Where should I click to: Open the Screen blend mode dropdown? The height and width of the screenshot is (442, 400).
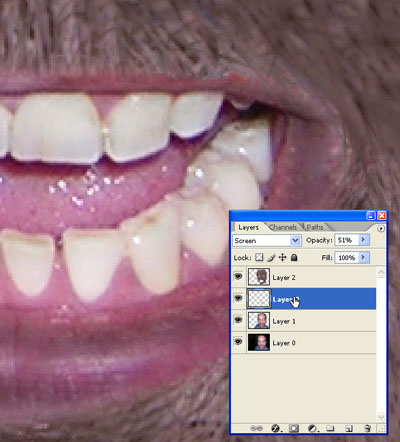point(267,240)
